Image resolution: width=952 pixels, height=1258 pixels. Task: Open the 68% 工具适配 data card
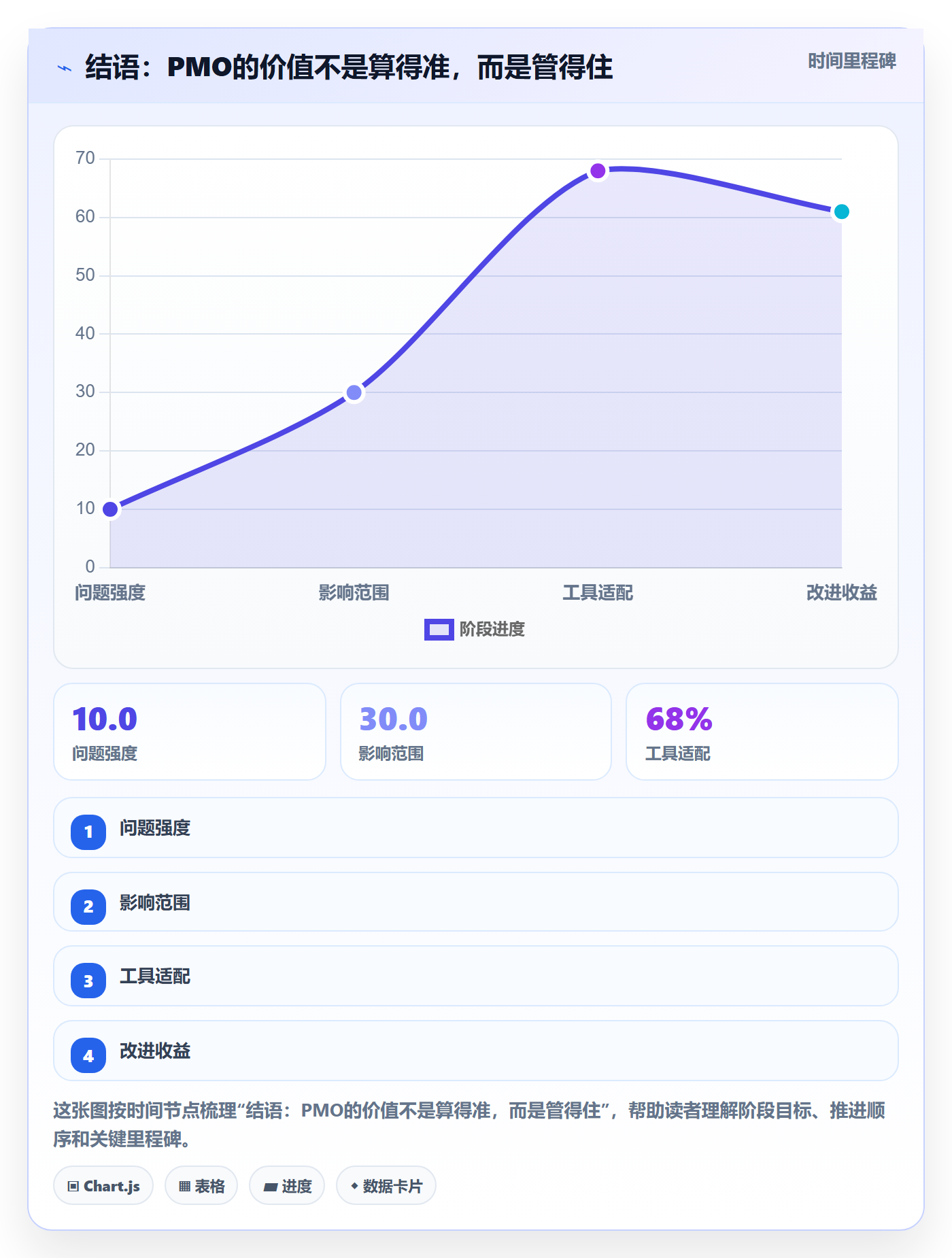(x=762, y=732)
